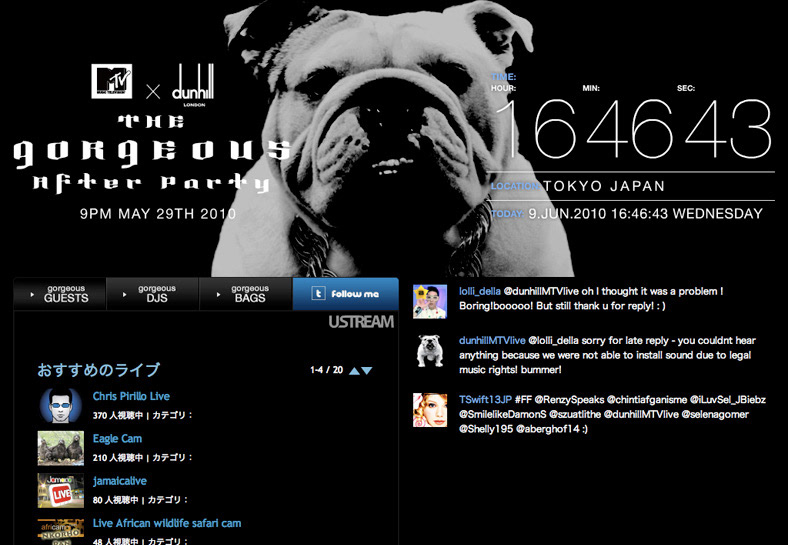Open the Chris Pirillo Live link

131,396
